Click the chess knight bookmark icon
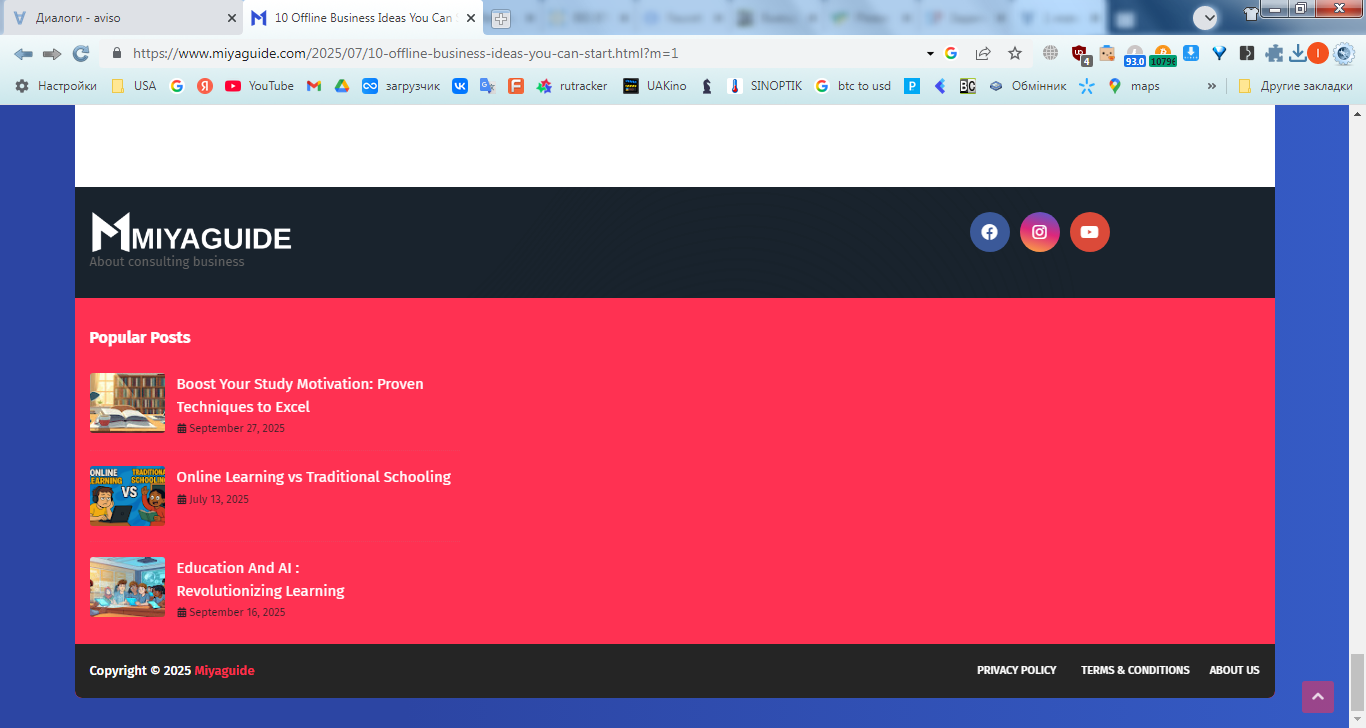This screenshot has height=728, width=1366. pos(707,86)
